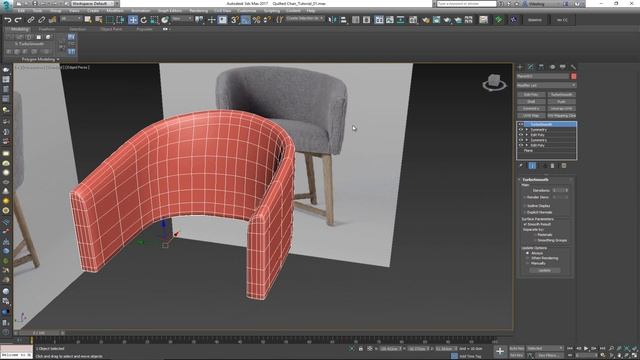The image size is (640, 360).
Task: Expand the Symmetry entry directly below TurboSmooth
Action: point(527,130)
